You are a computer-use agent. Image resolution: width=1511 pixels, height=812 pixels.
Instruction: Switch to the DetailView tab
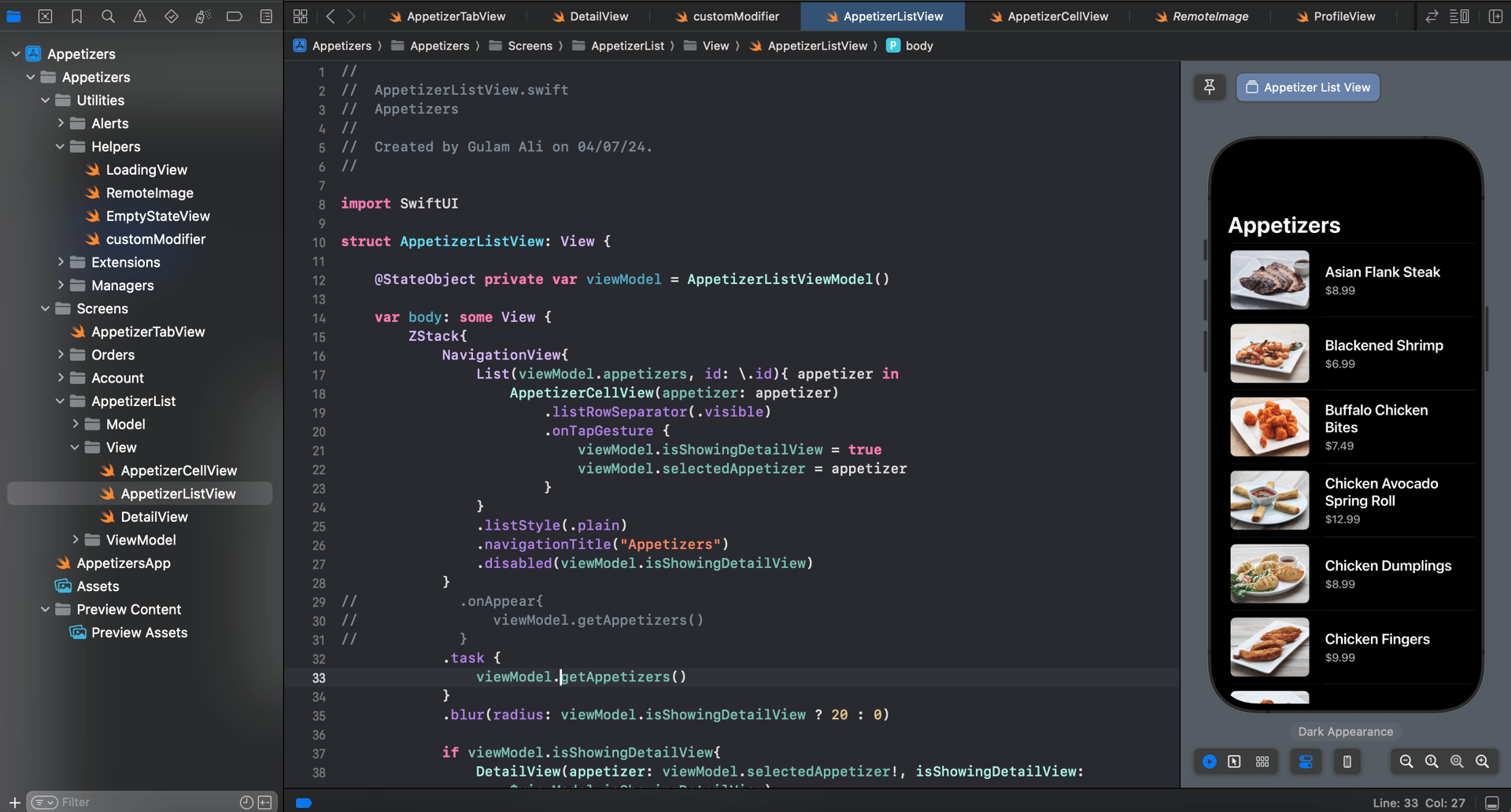pos(590,16)
